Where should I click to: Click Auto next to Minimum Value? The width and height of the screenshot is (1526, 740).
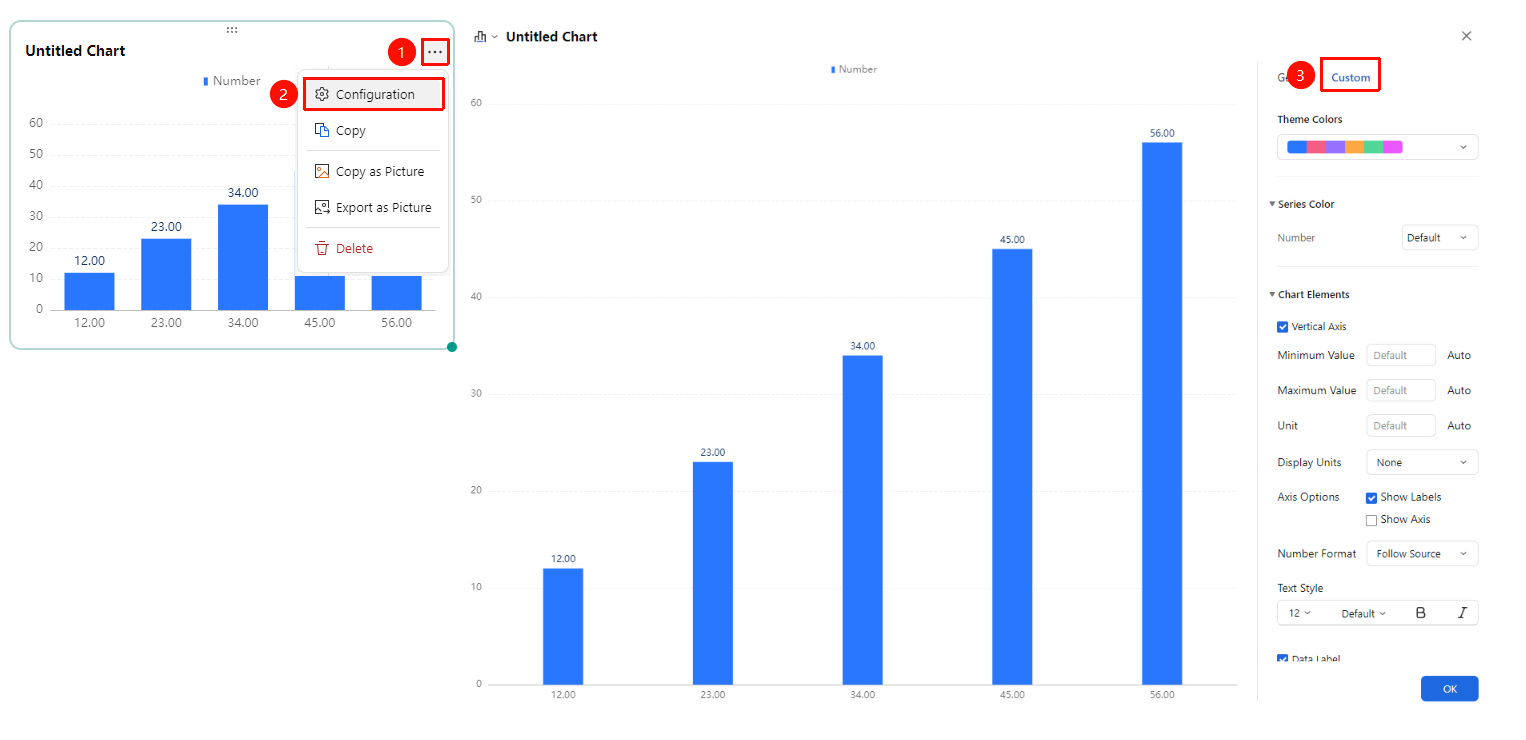(x=1459, y=356)
